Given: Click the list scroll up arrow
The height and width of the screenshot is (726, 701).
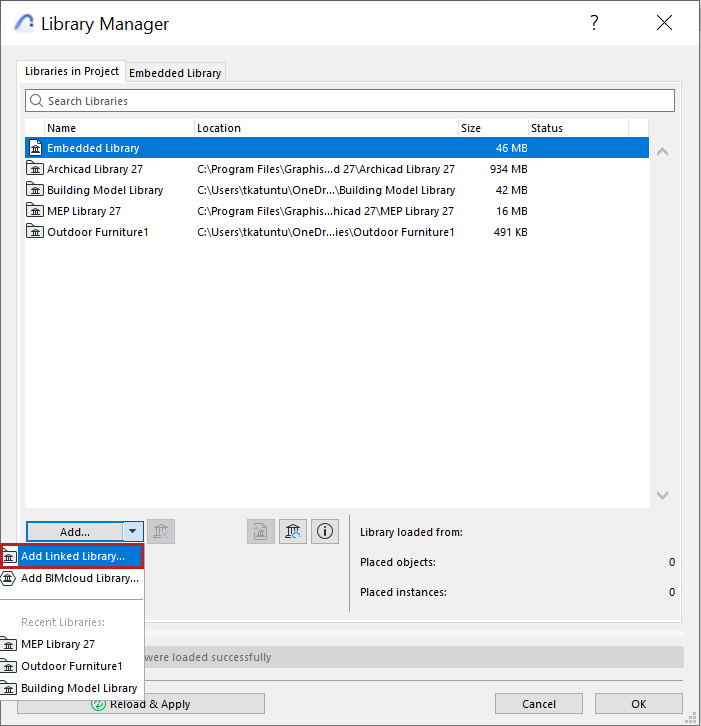Looking at the screenshot, I should pos(663,151).
